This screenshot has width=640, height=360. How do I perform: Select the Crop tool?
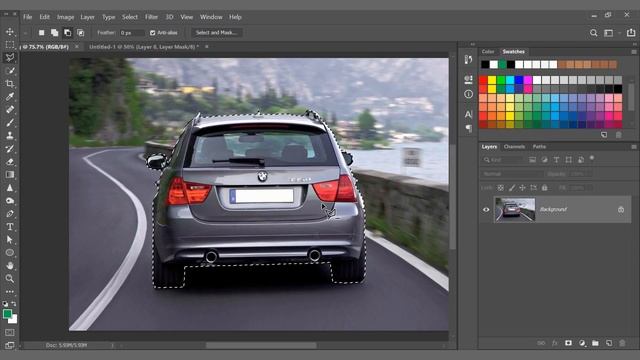point(10,84)
